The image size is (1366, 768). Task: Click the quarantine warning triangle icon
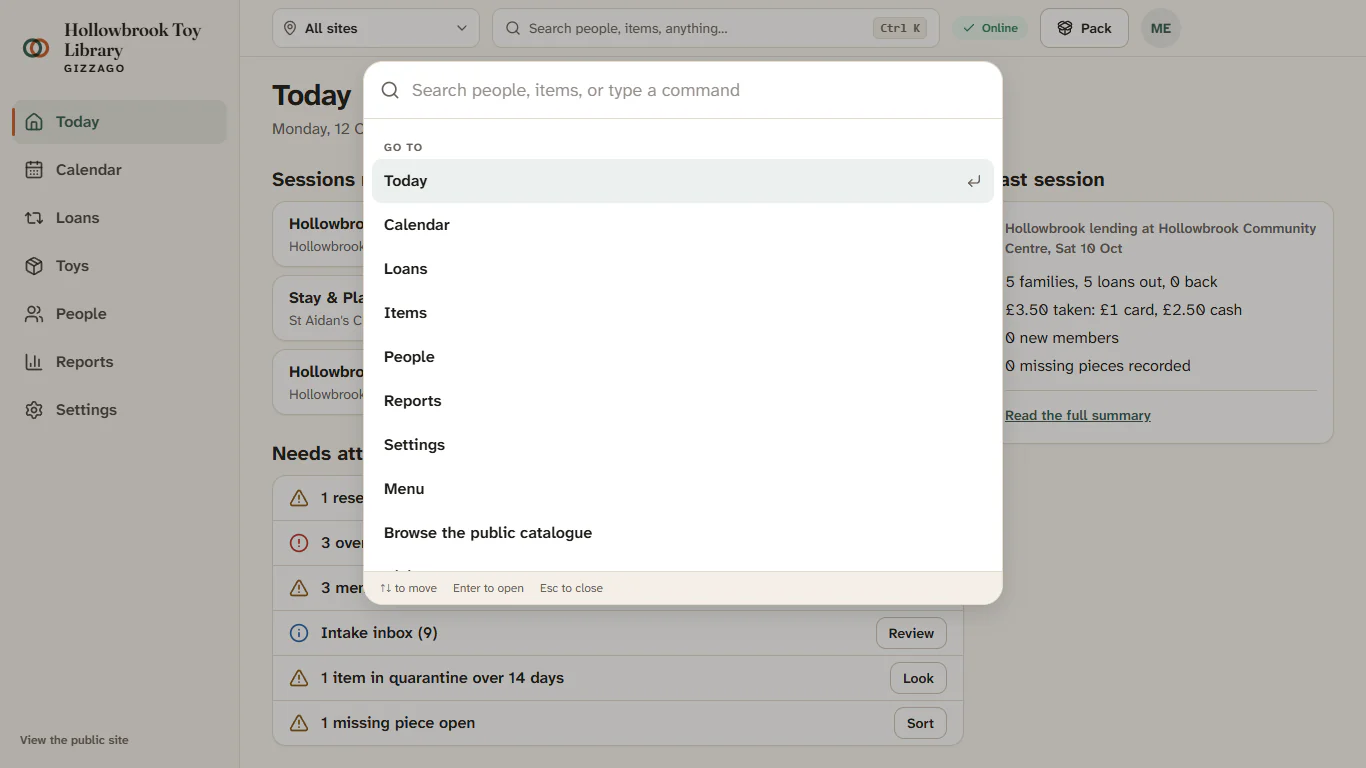click(x=298, y=678)
